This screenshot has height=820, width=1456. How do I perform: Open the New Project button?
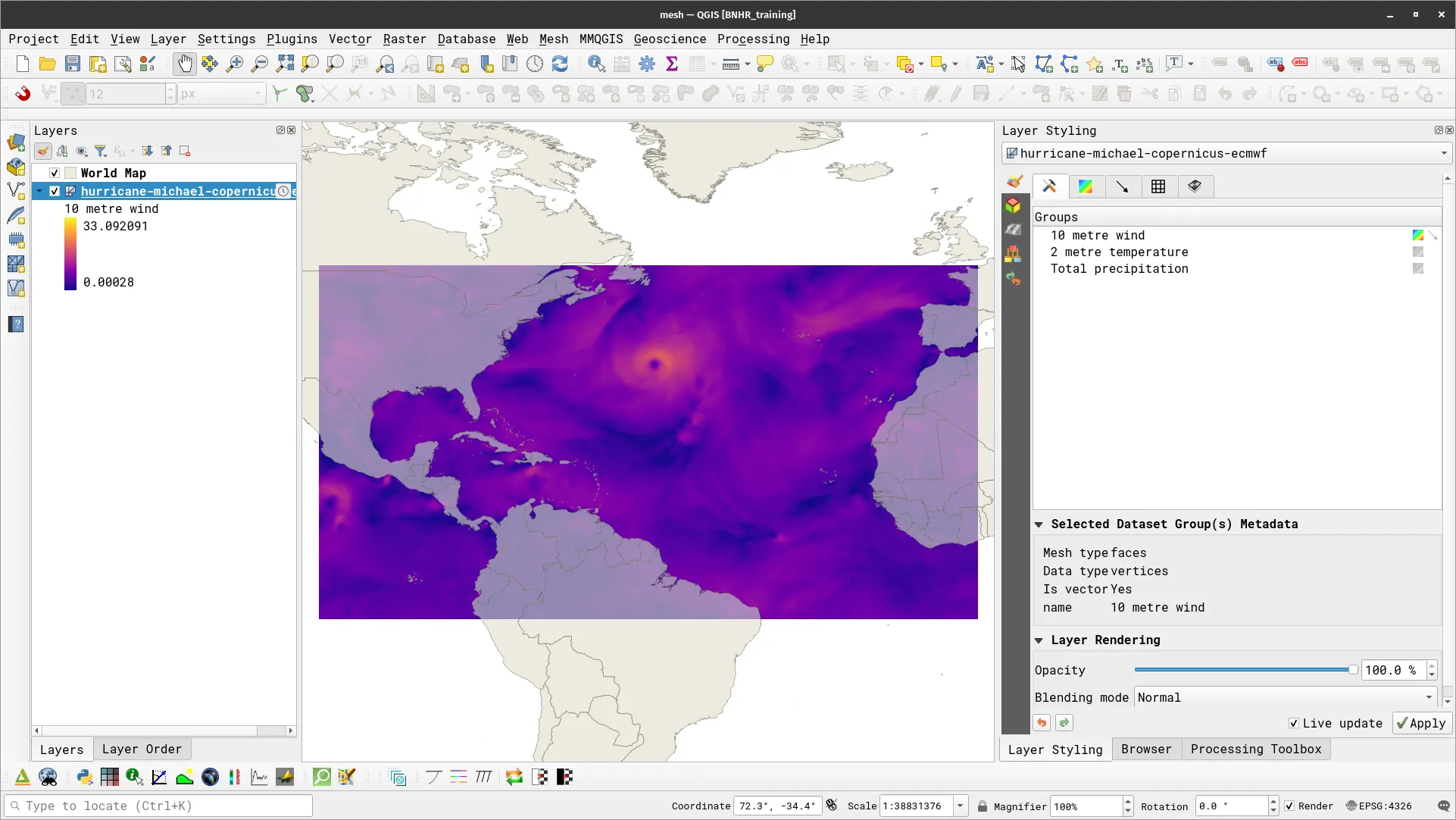[x=21, y=64]
